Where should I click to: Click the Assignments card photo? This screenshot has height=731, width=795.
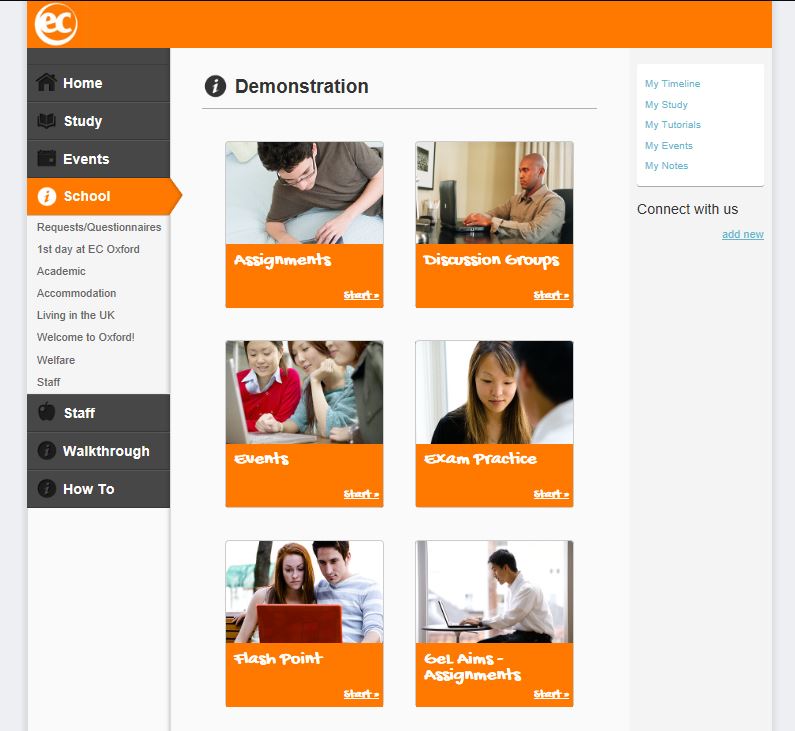pos(304,193)
